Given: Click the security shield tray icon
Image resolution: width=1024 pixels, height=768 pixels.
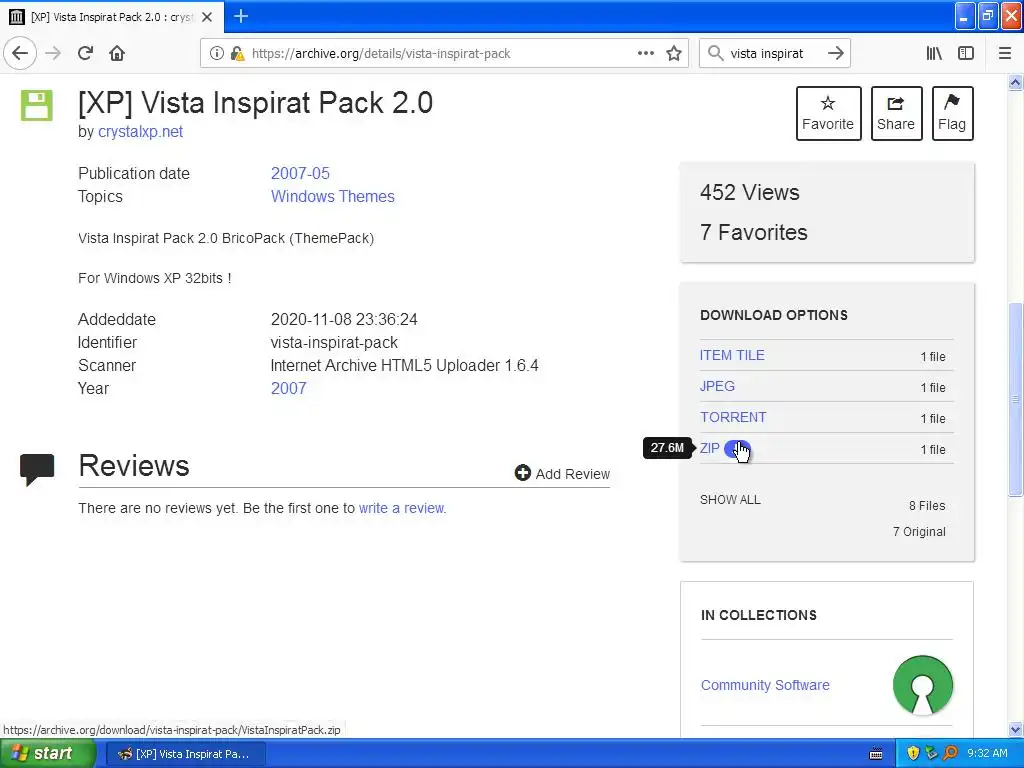Looking at the screenshot, I should (x=913, y=754).
